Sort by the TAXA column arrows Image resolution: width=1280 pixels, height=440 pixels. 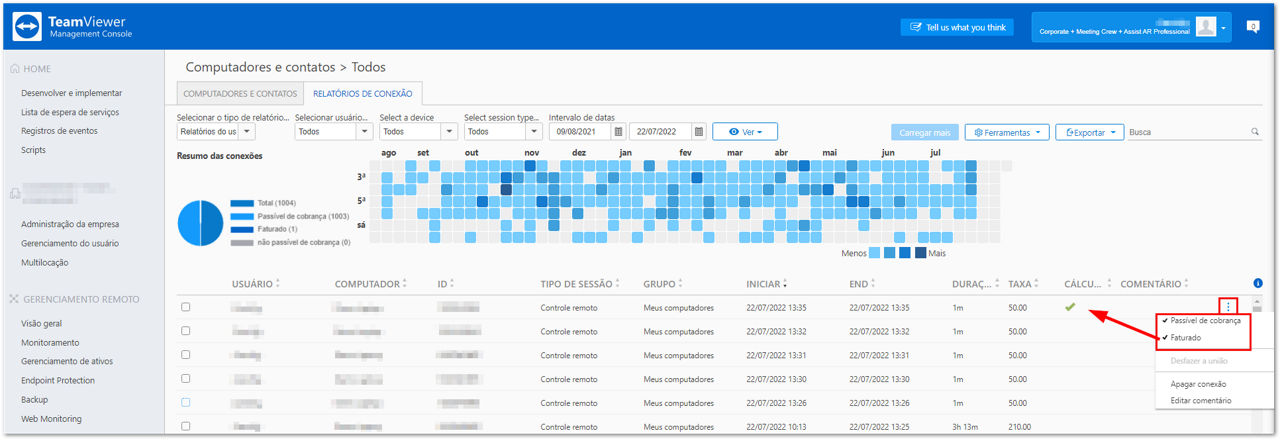point(1038,284)
